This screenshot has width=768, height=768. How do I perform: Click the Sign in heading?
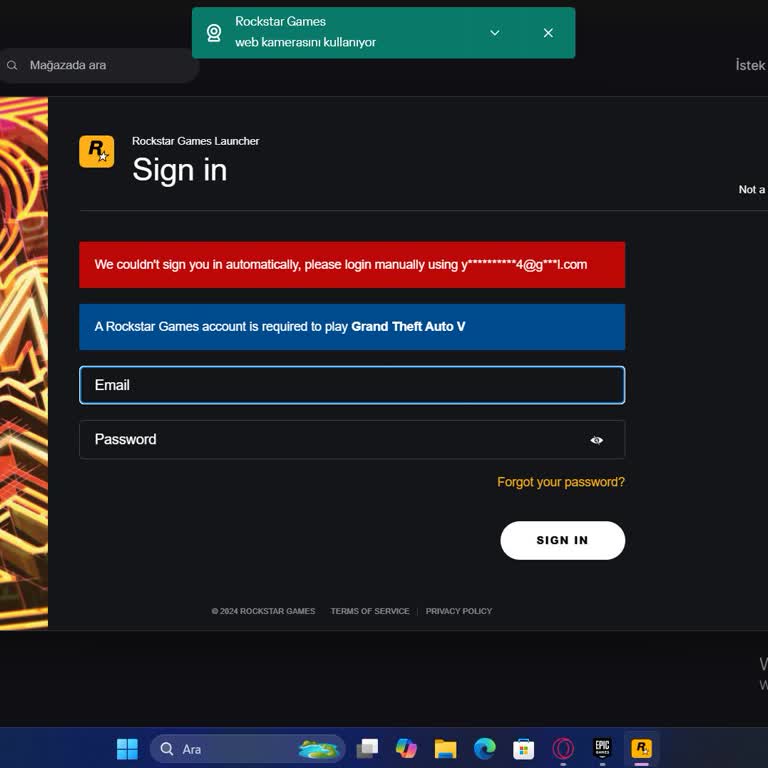click(180, 170)
